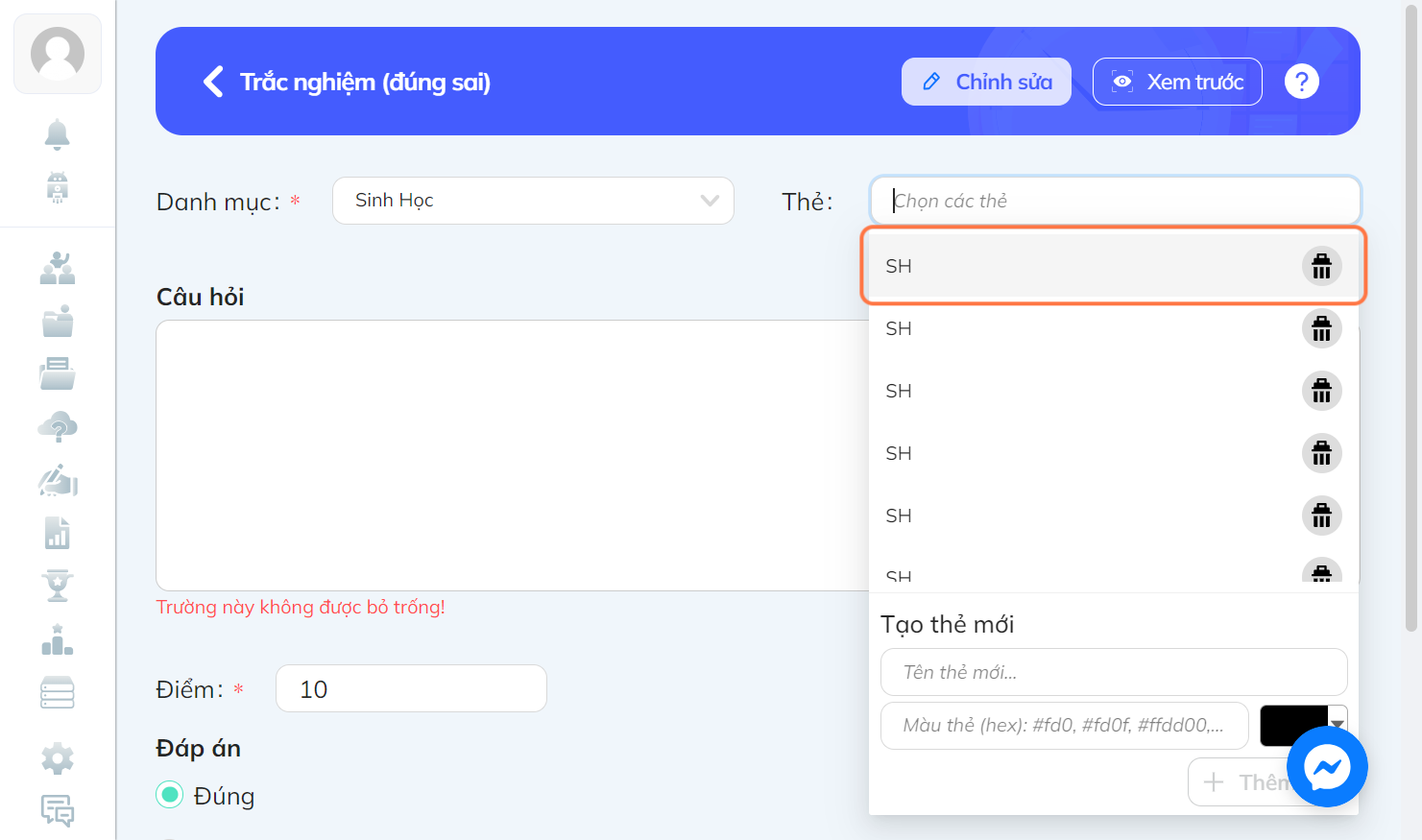Open the documents folder icon in sidebar
Image resolution: width=1422 pixels, height=840 pixels.
pos(58,373)
